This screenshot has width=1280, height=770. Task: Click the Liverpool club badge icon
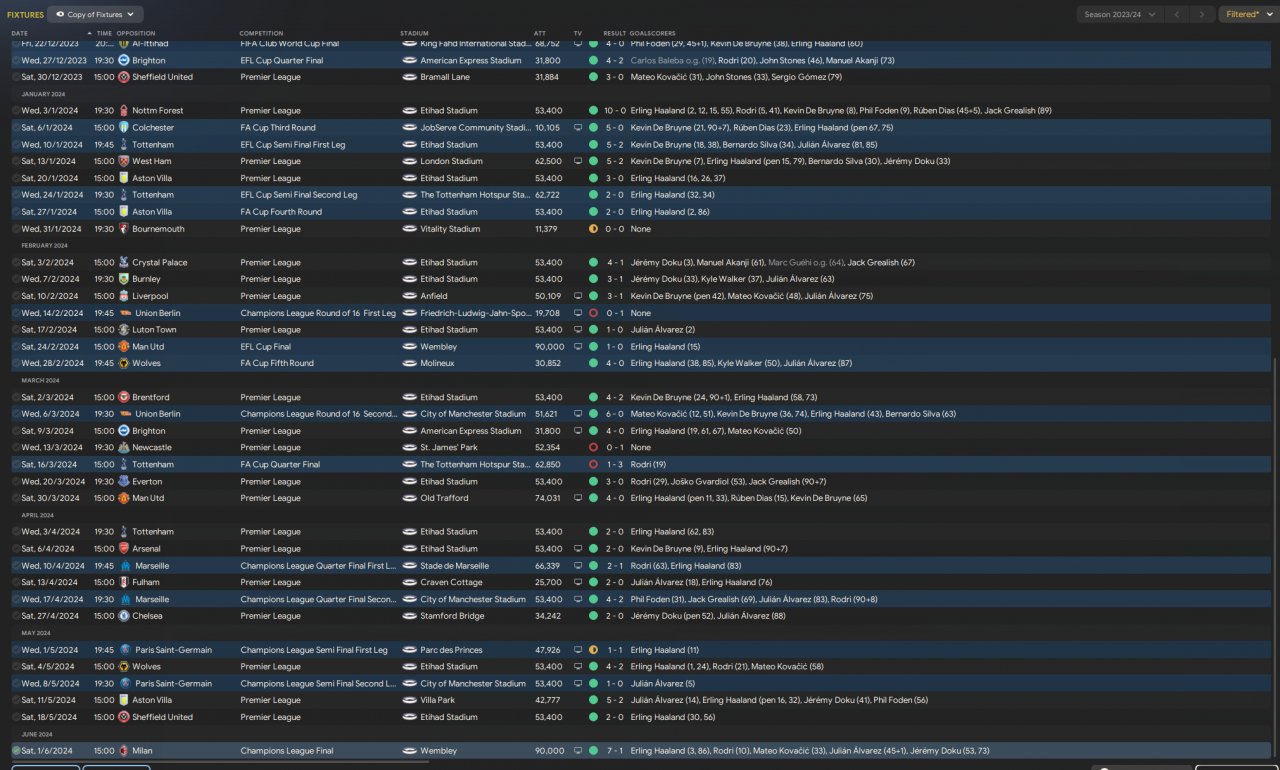click(124, 296)
